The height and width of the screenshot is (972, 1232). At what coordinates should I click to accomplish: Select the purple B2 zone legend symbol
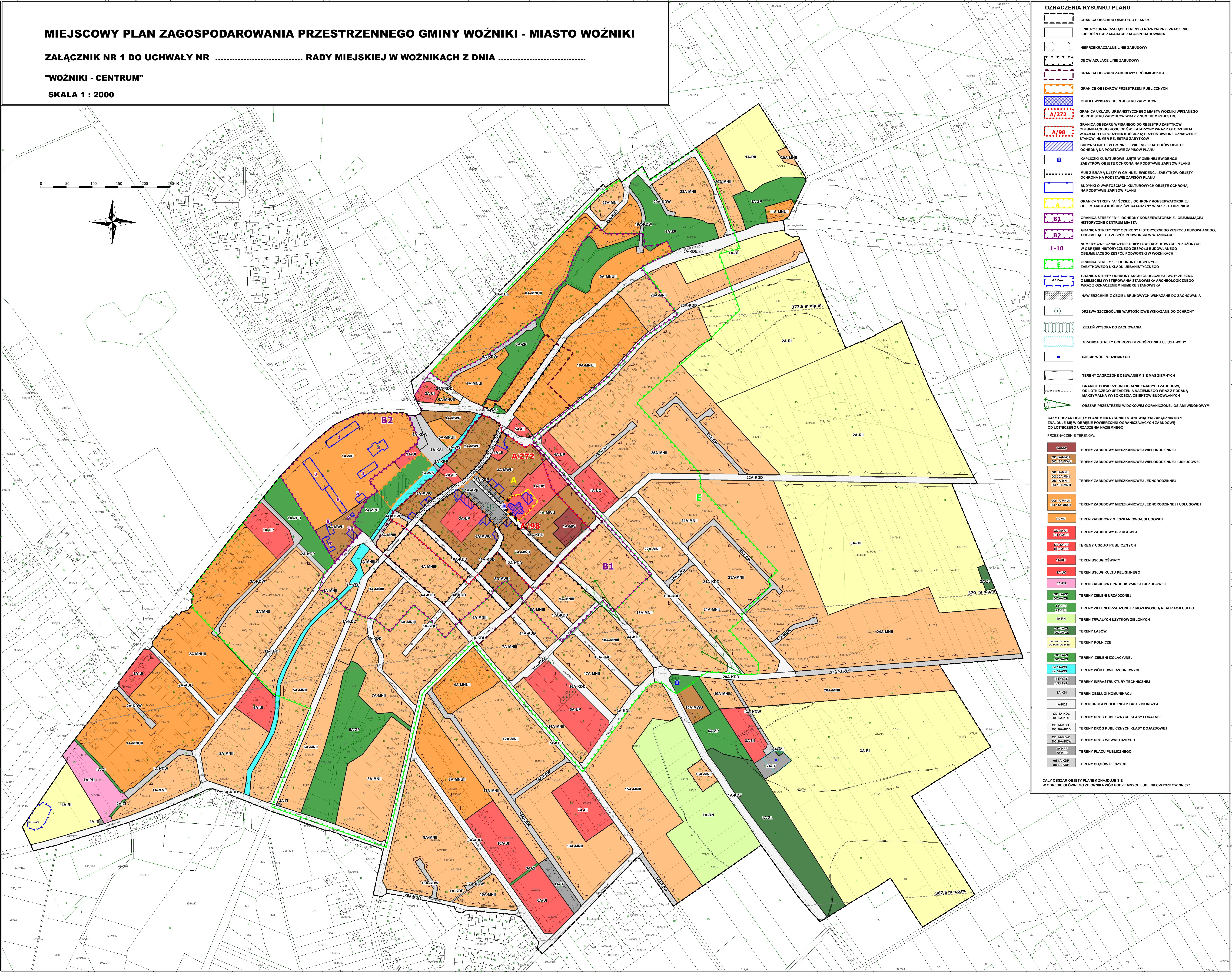[1058, 234]
